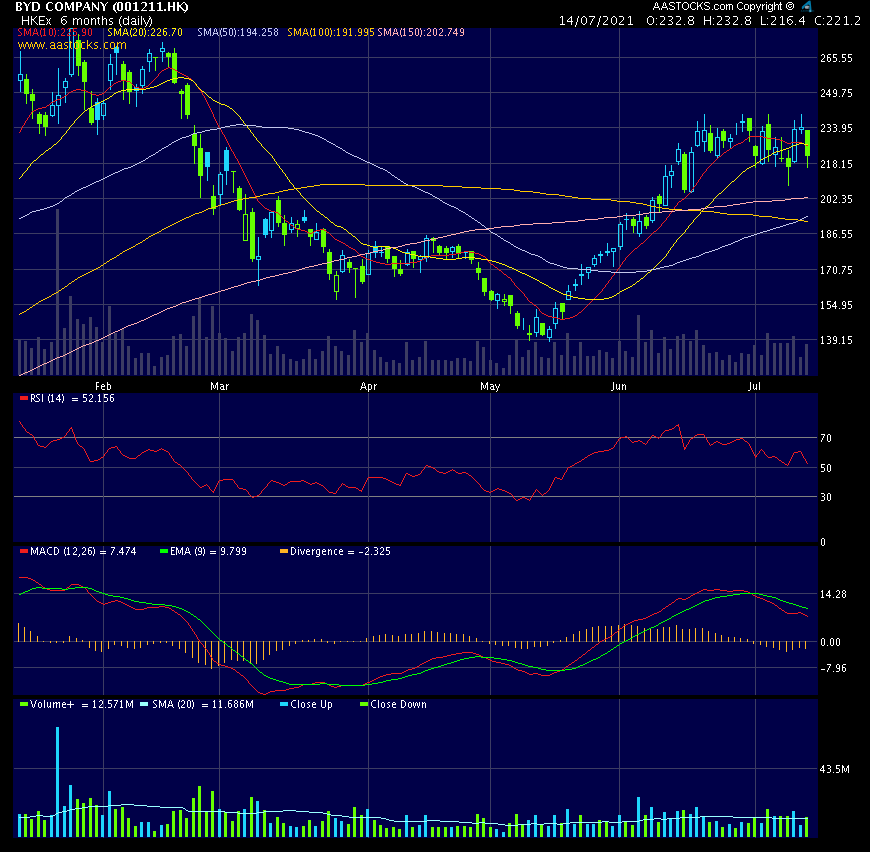Click the RSI 50 level label
Screen dimensions: 870x852
[x=826, y=468]
